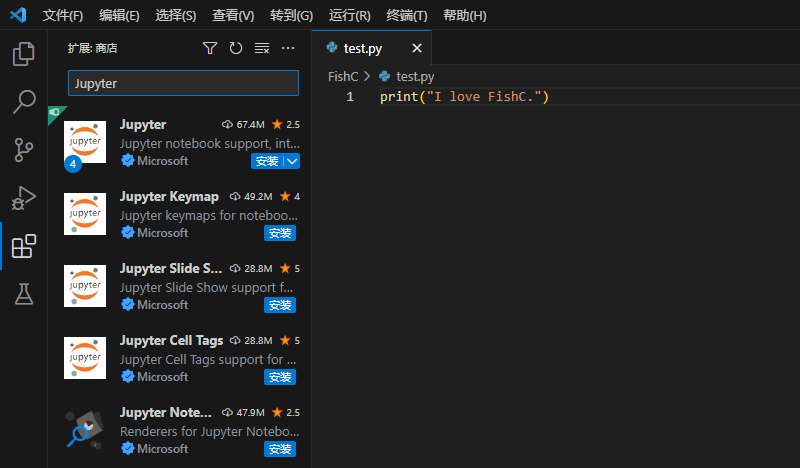This screenshot has height=468, width=800.
Task: Close the test.py tab
Action: pos(417,48)
